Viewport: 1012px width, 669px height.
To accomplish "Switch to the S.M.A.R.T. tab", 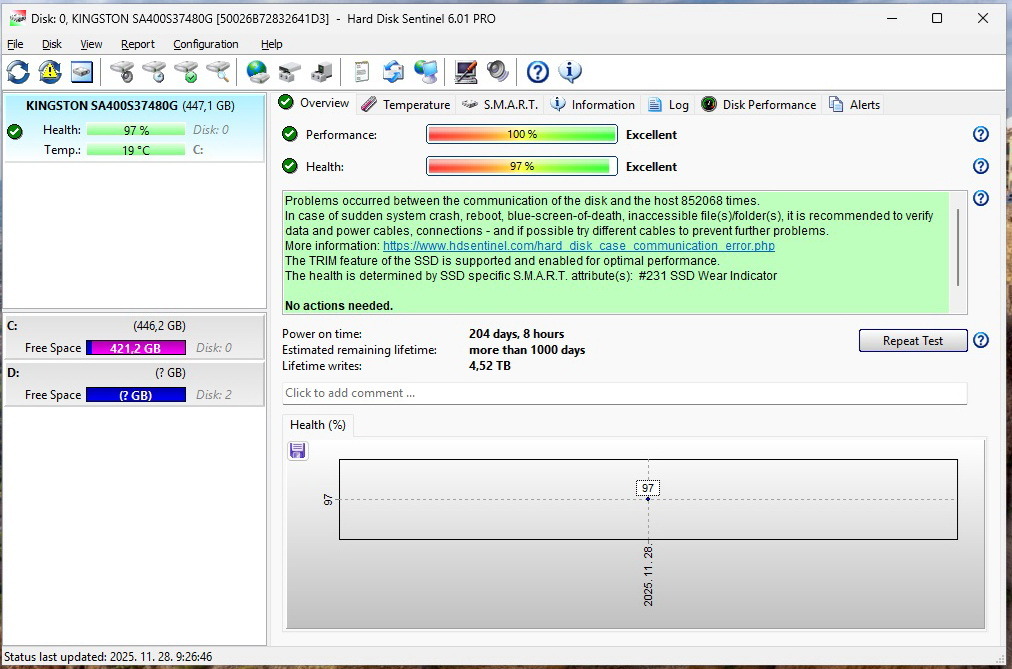I will 500,105.
